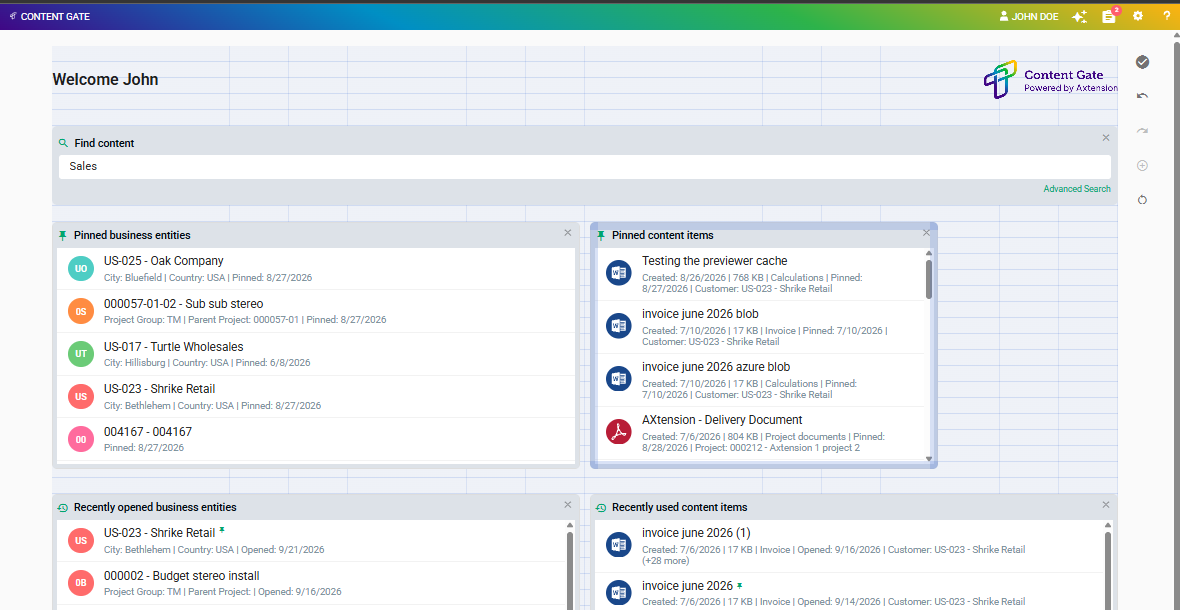
Task: Click the Welcome John heading
Action: 105,80
